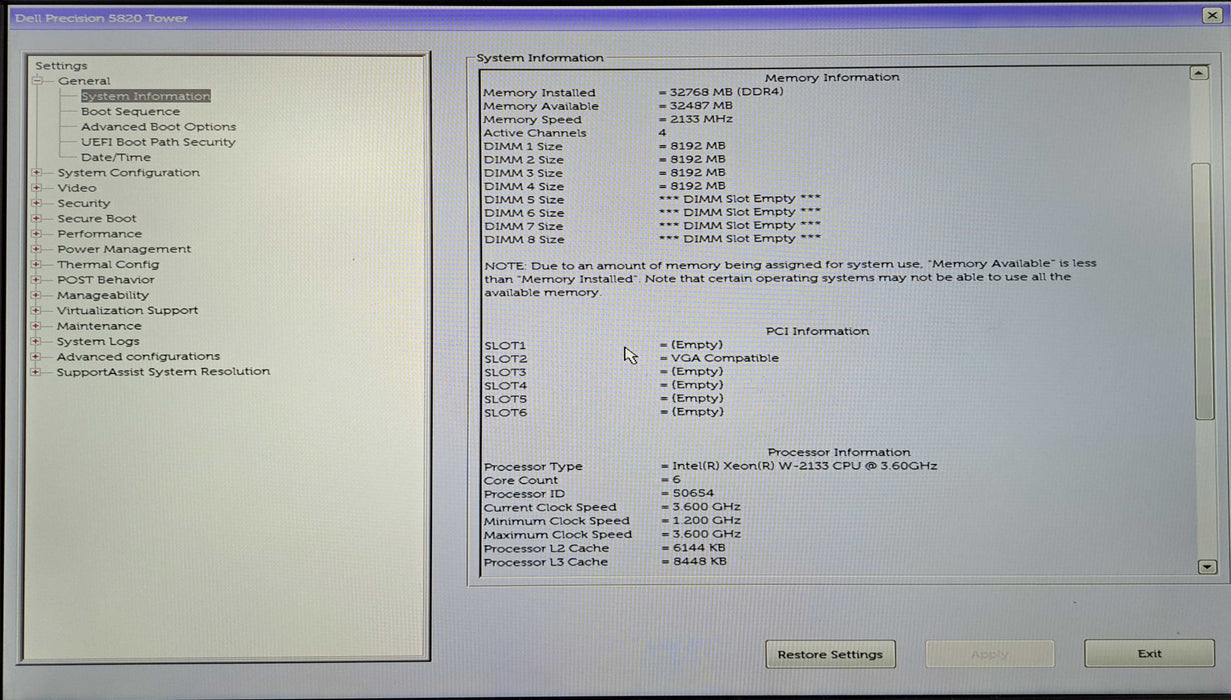The height and width of the screenshot is (700, 1231).
Task: Click the Exit button
Action: 1150,654
